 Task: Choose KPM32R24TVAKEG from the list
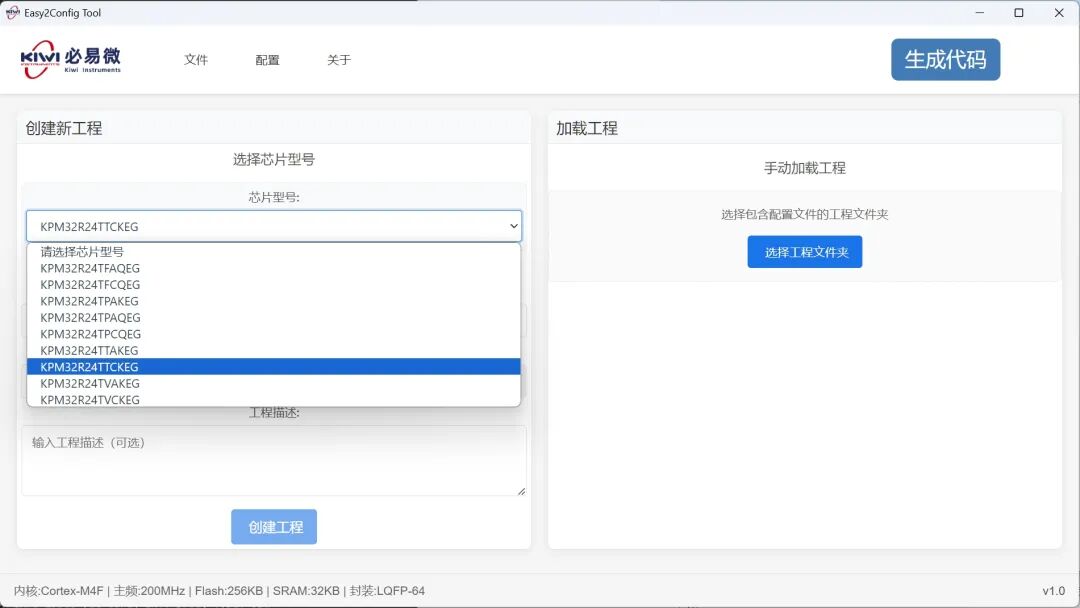pyautogui.click(x=273, y=384)
